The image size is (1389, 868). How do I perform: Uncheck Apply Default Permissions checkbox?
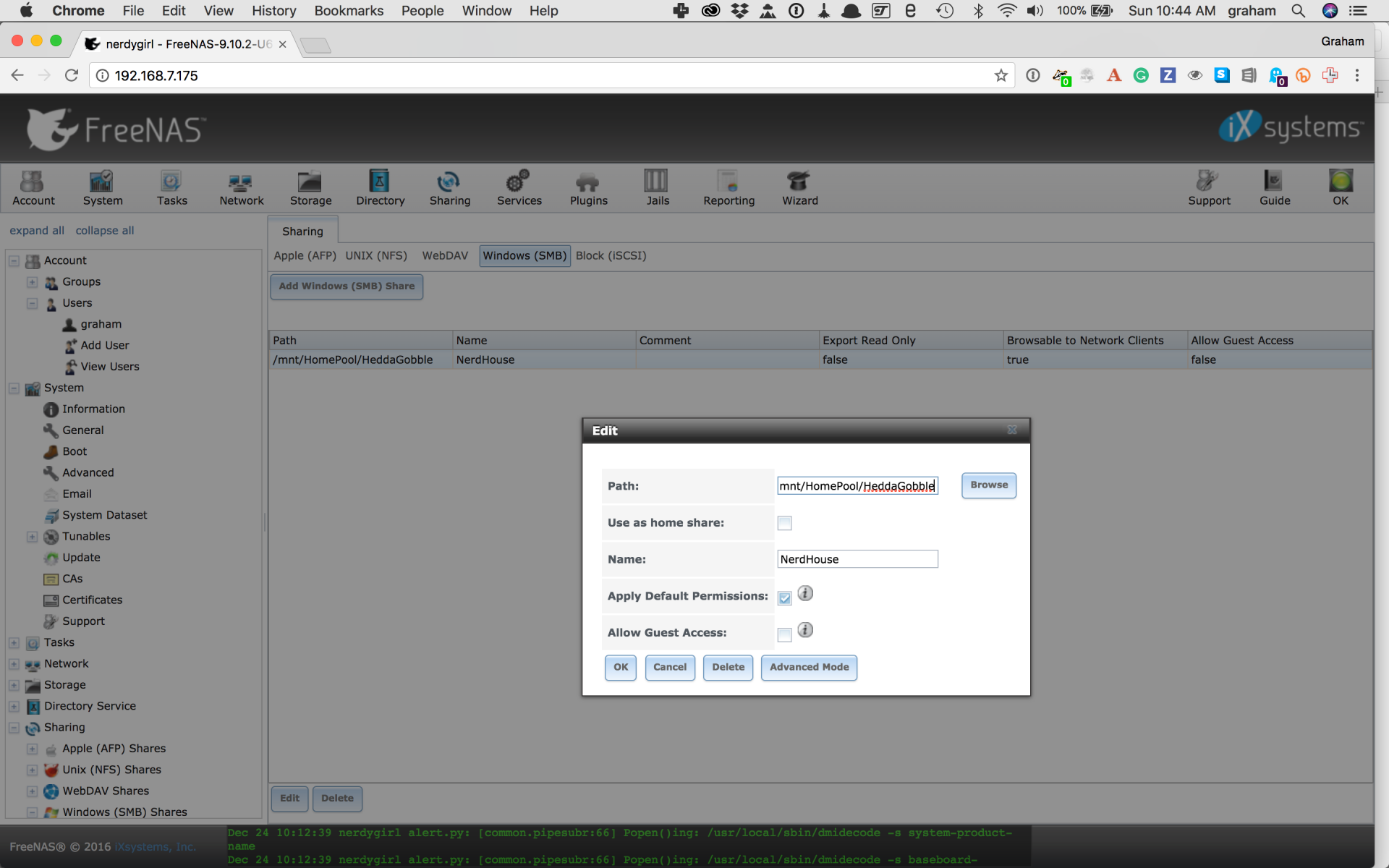tap(784, 598)
